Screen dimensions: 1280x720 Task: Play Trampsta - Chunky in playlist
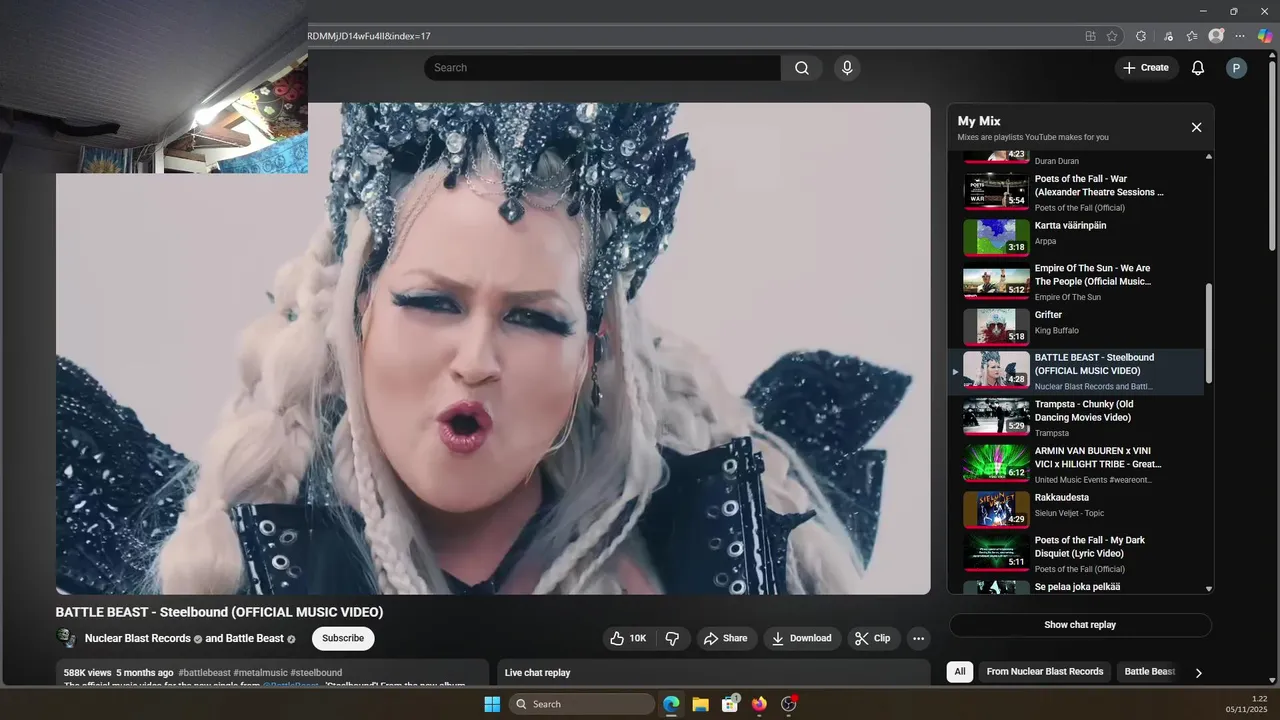1076,418
